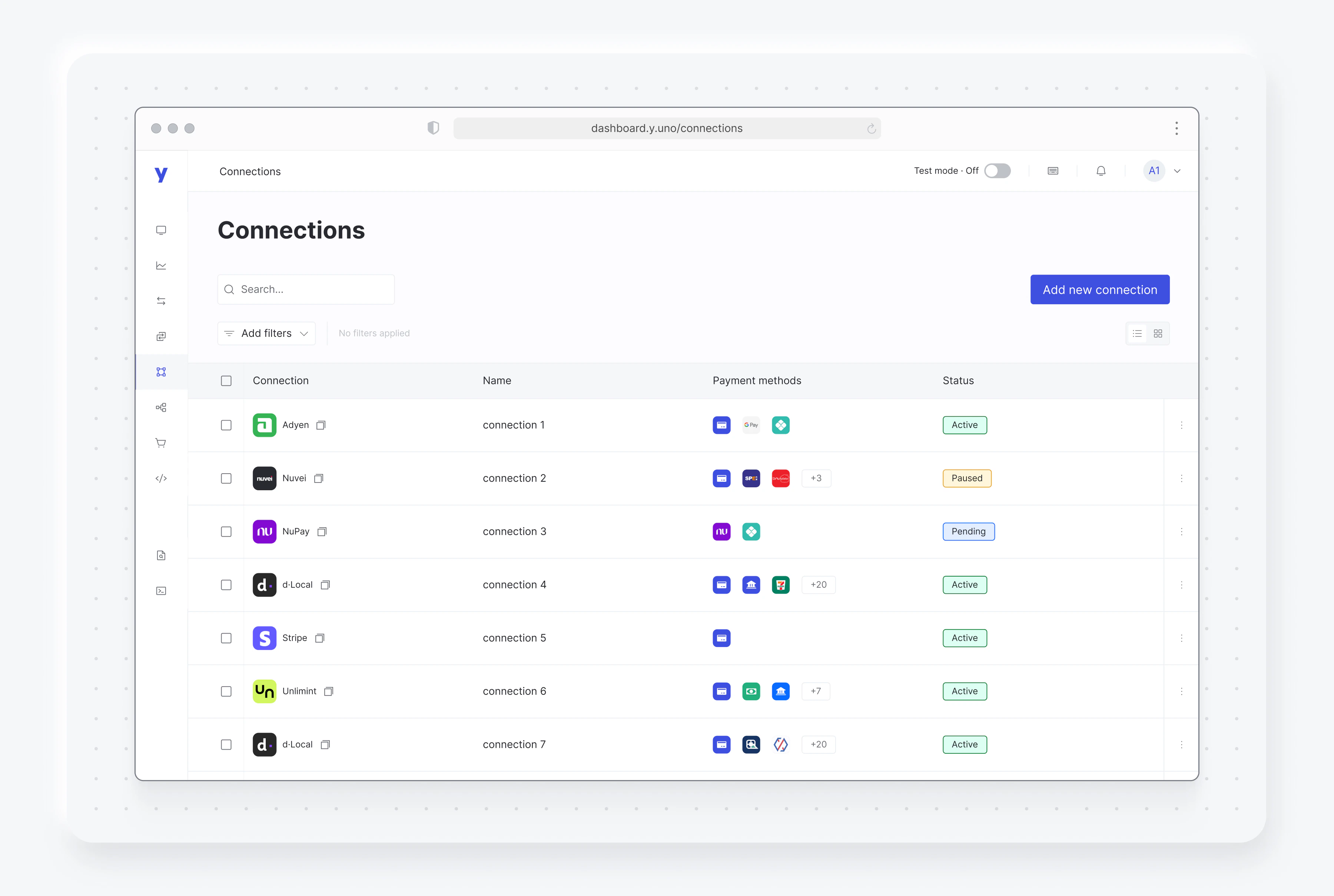Screen dimensions: 1334x896
Task: Open the Add filters dropdown
Action: [x=267, y=334]
